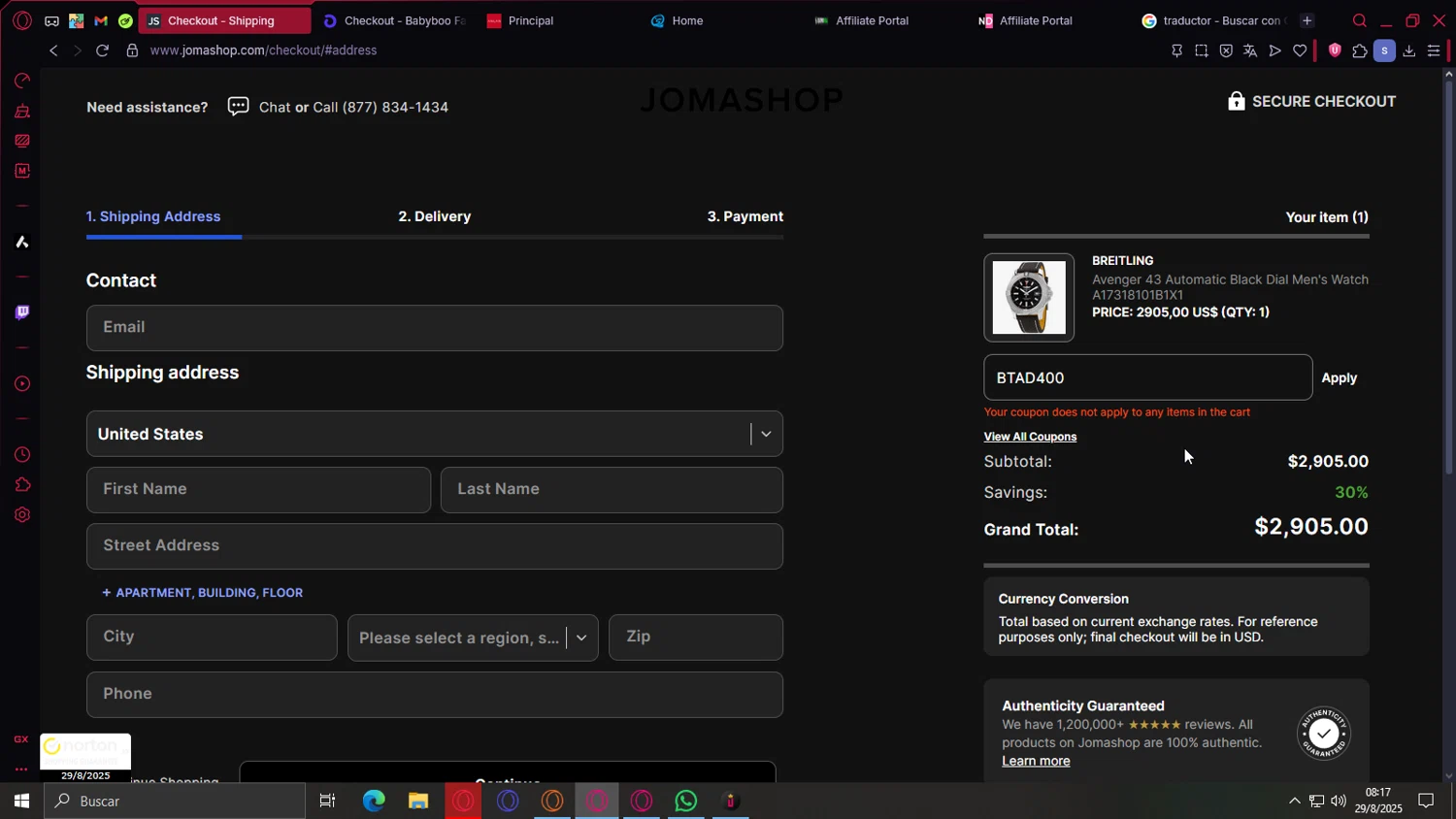The height and width of the screenshot is (819, 1456).
Task: Select the 1. Shipping Address step
Action: (153, 216)
